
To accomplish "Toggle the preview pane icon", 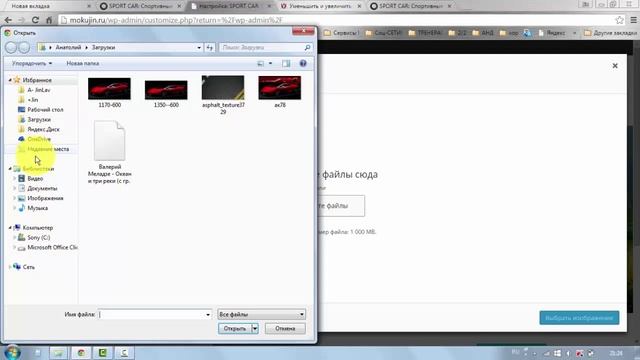I will coord(286,63).
